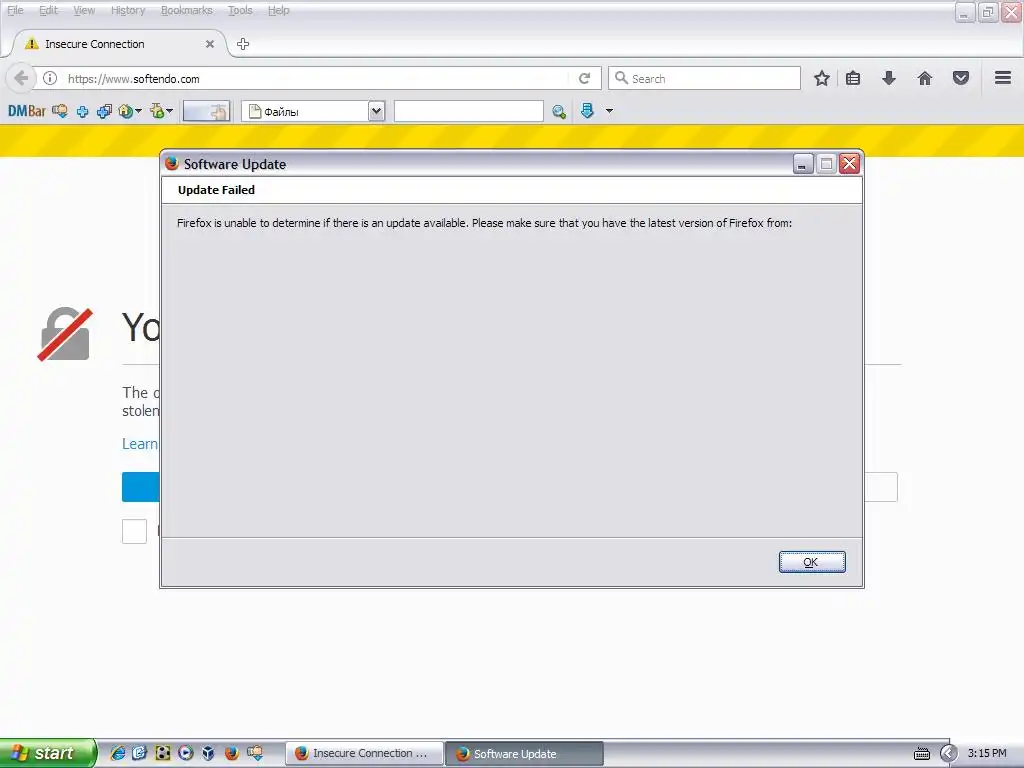Image resolution: width=1024 pixels, height=768 pixels.
Task: Click the blue button on the insecure page
Action: (x=140, y=487)
